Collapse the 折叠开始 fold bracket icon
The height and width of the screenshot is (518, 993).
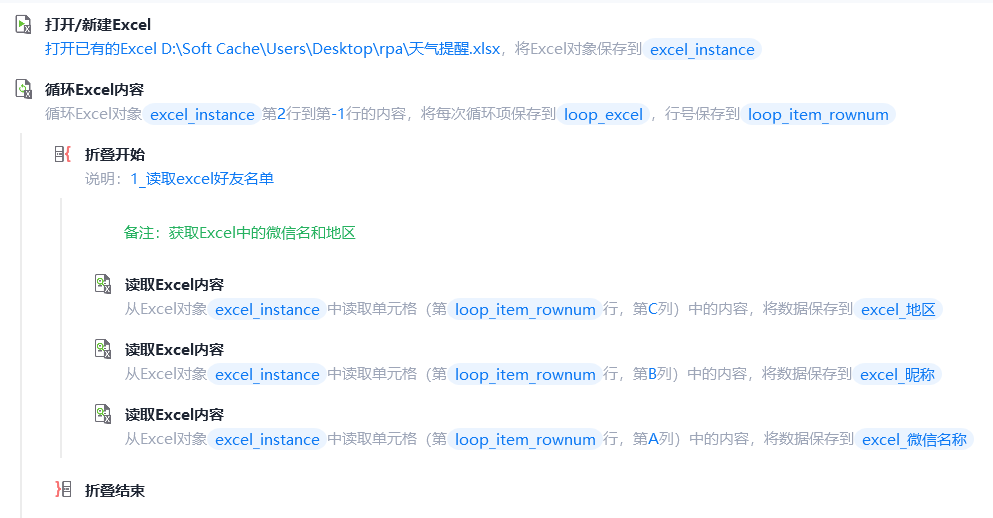point(62,154)
